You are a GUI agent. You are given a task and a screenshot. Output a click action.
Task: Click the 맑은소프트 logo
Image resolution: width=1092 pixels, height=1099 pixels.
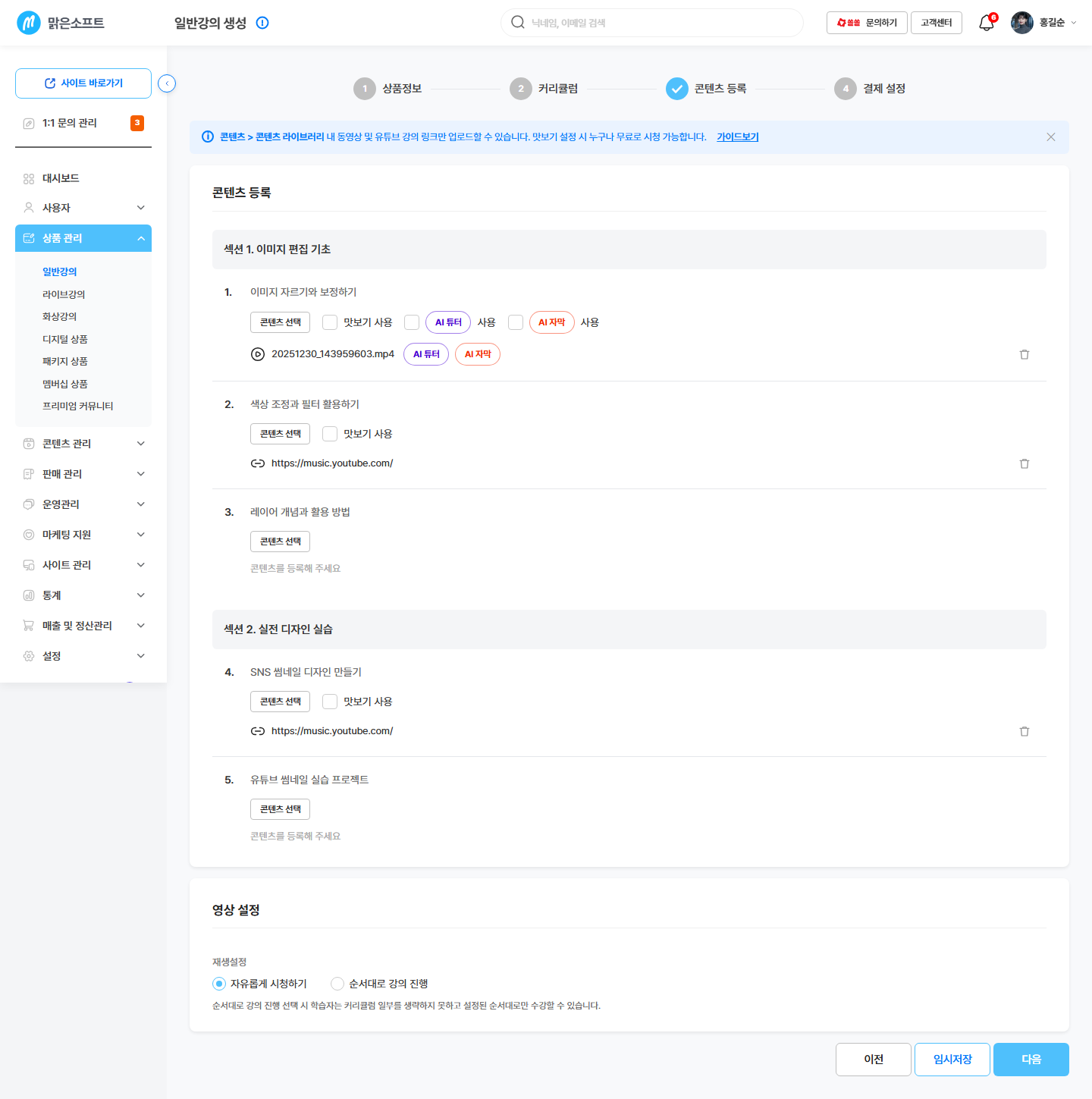click(x=61, y=23)
